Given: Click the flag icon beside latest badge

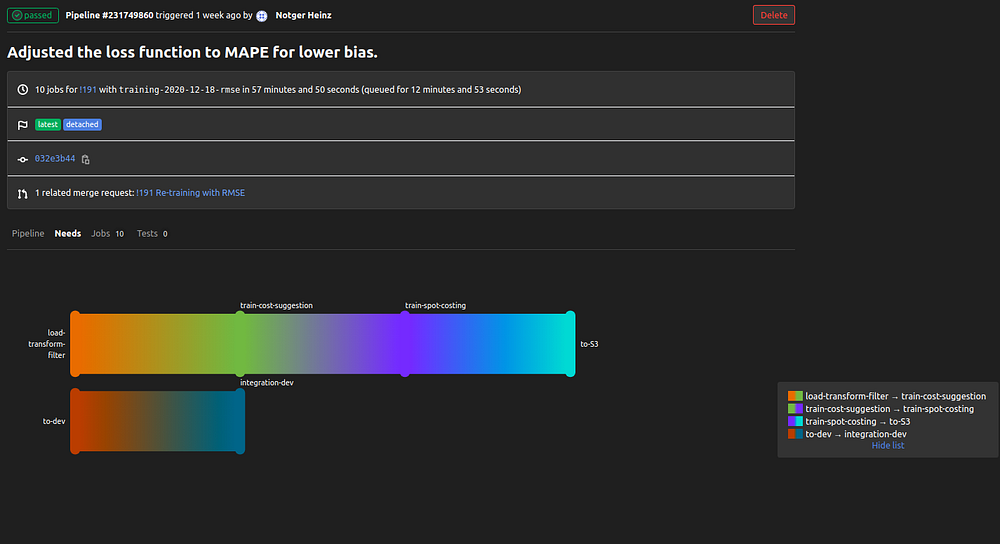Looking at the screenshot, I should (23, 125).
